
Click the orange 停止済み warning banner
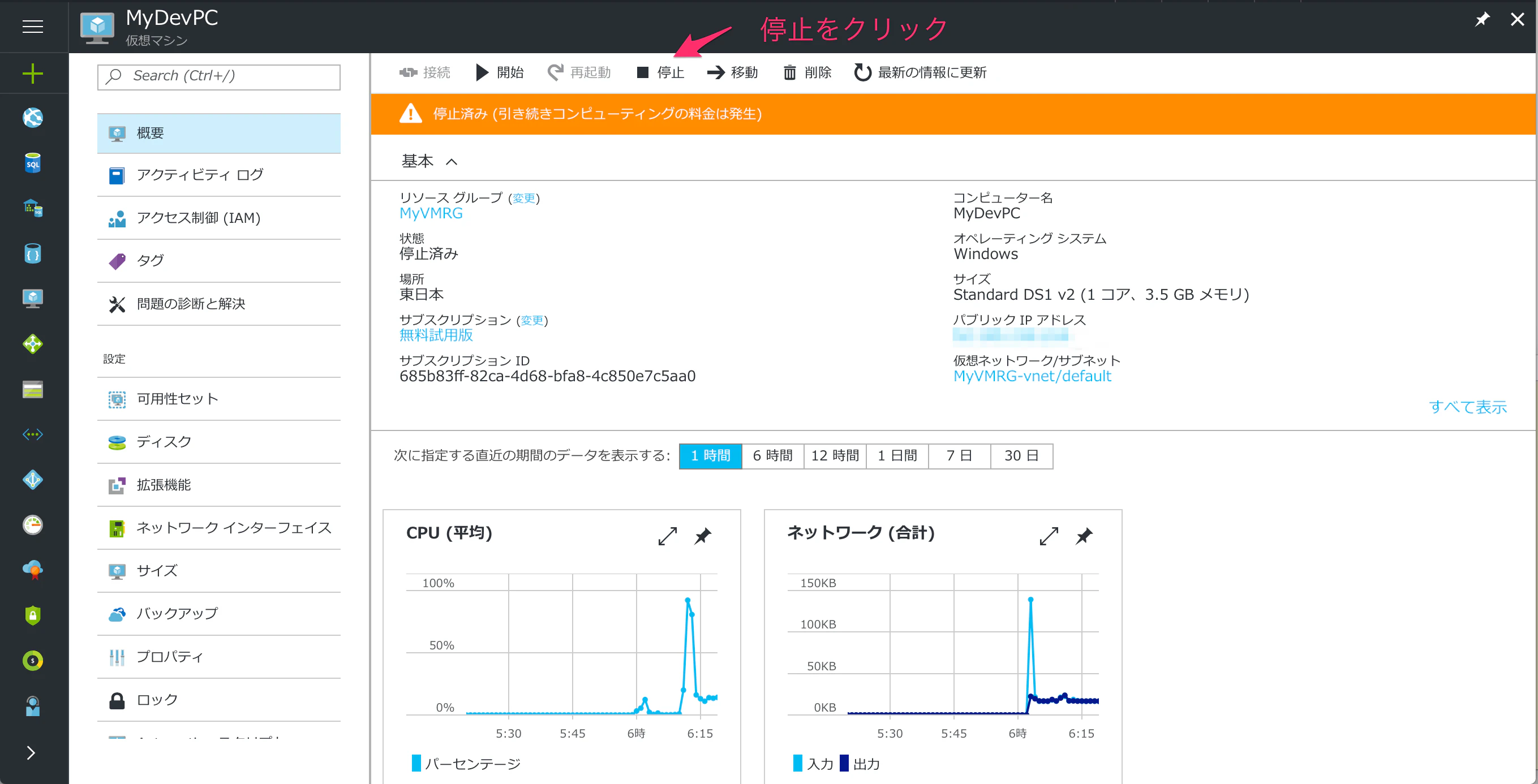(x=953, y=114)
